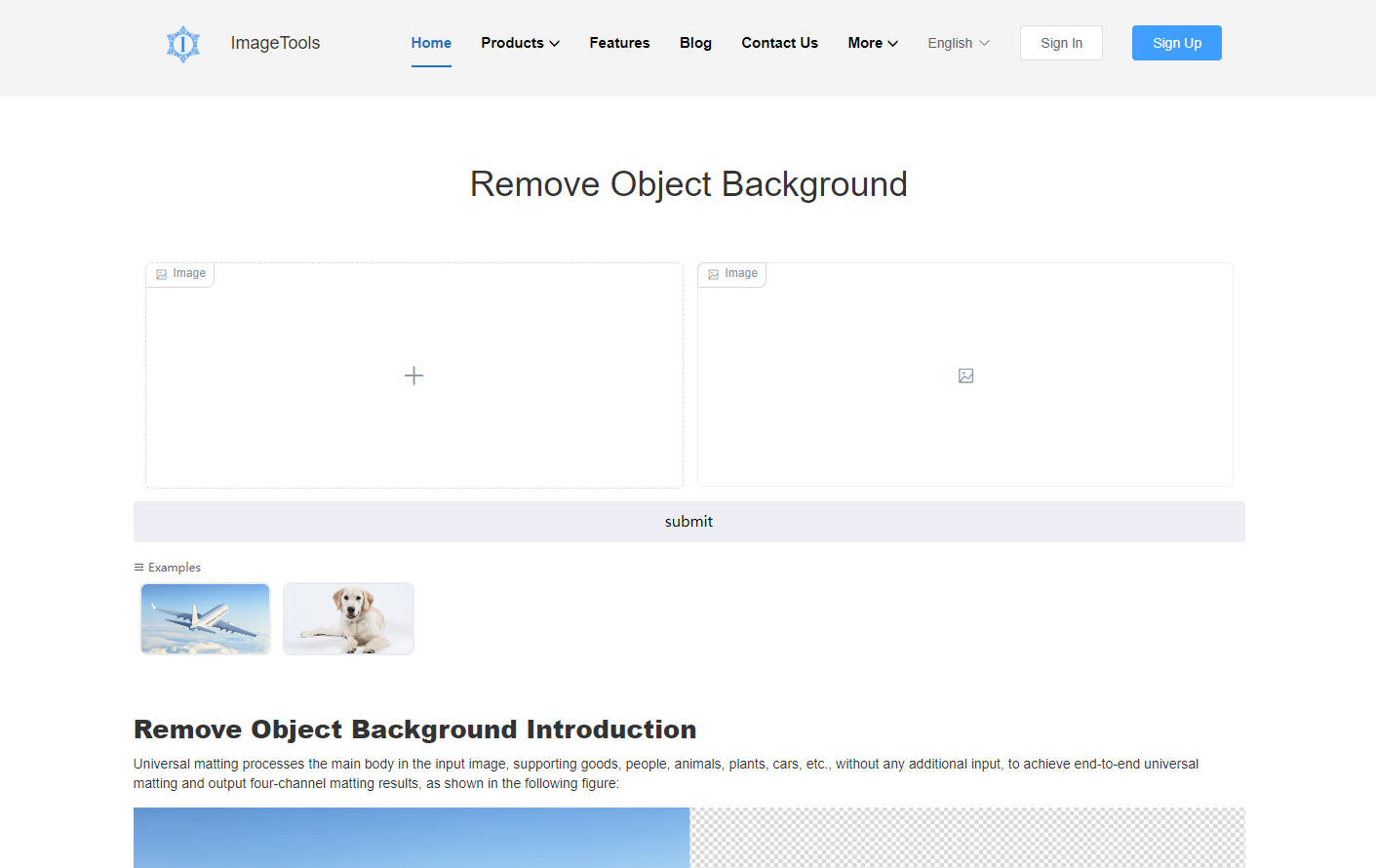The image size is (1376, 868).
Task: Click the ImageTools brand name text
Action: [x=275, y=43]
